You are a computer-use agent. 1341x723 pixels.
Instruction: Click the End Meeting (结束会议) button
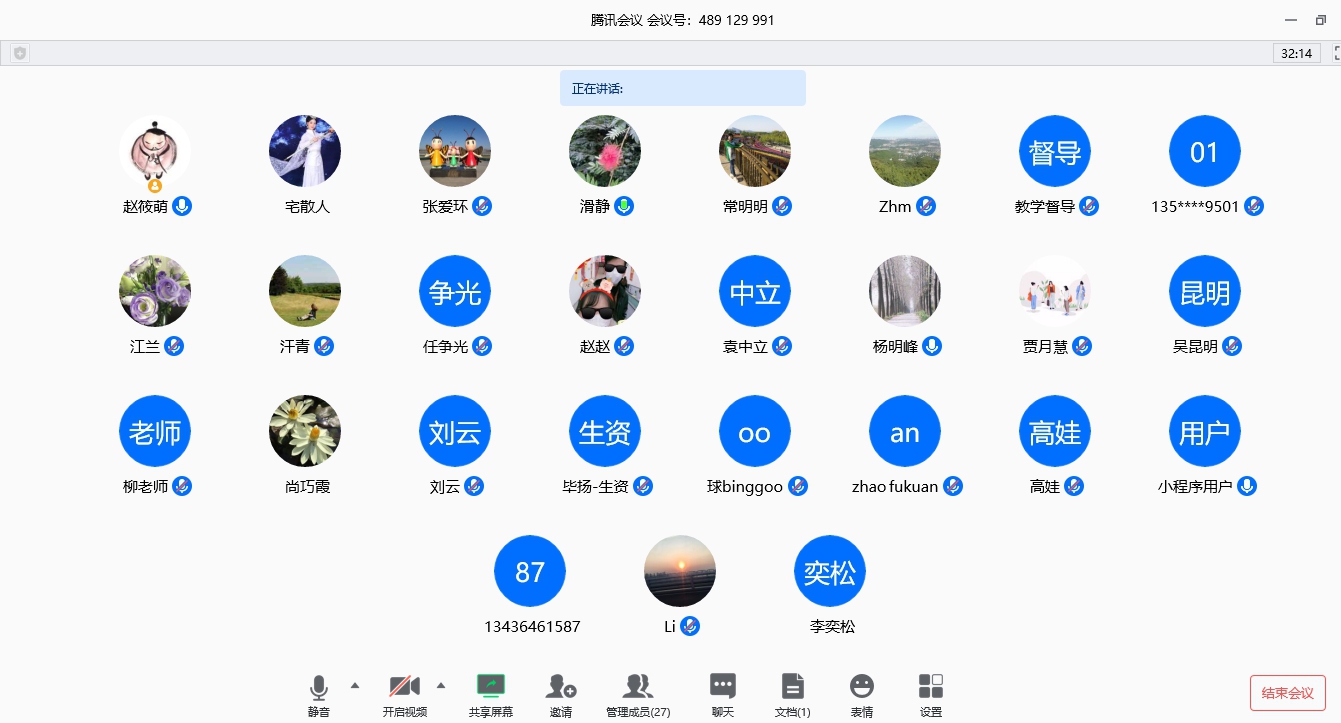pos(1287,693)
